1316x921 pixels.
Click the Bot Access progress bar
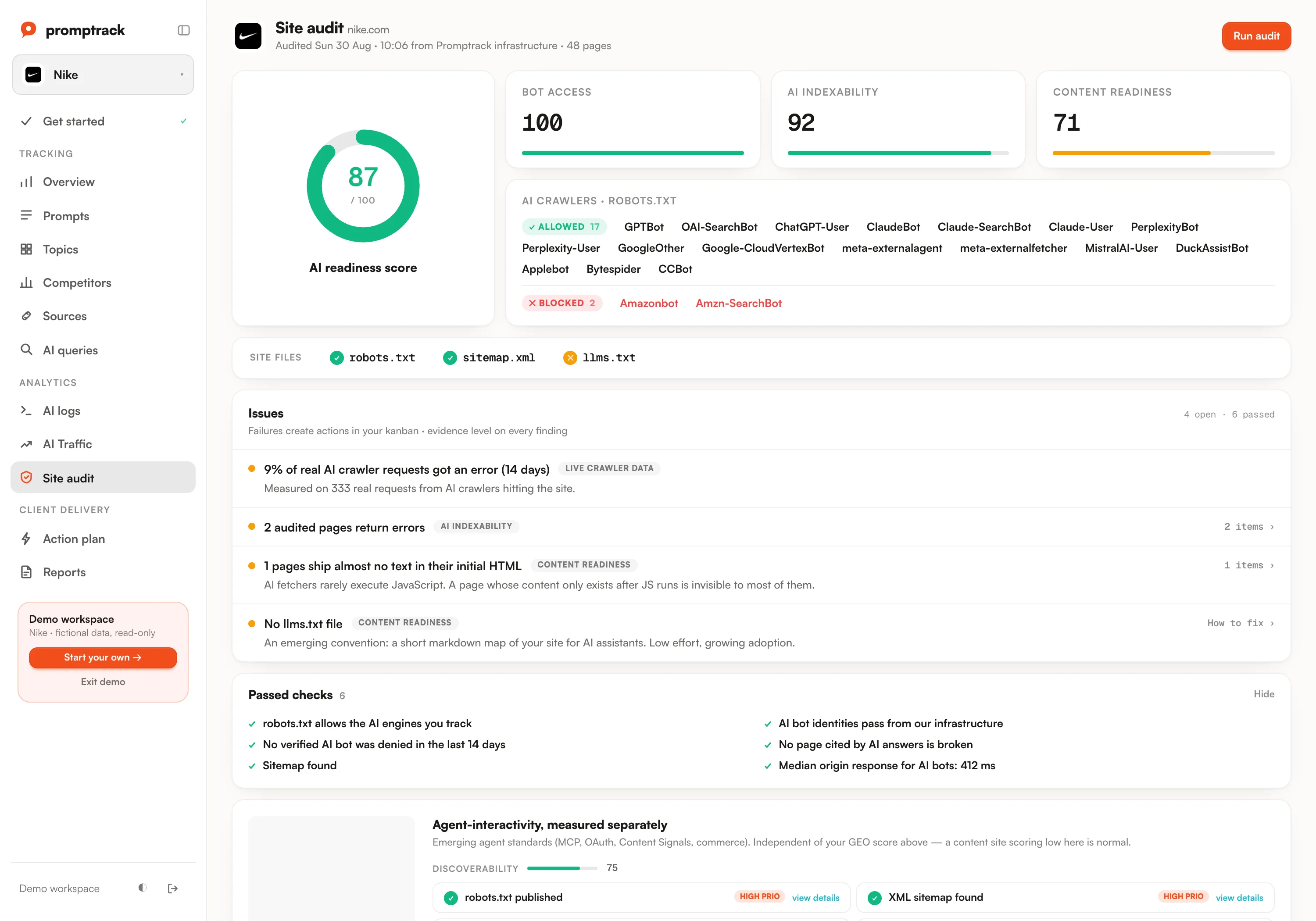[x=633, y=153]
